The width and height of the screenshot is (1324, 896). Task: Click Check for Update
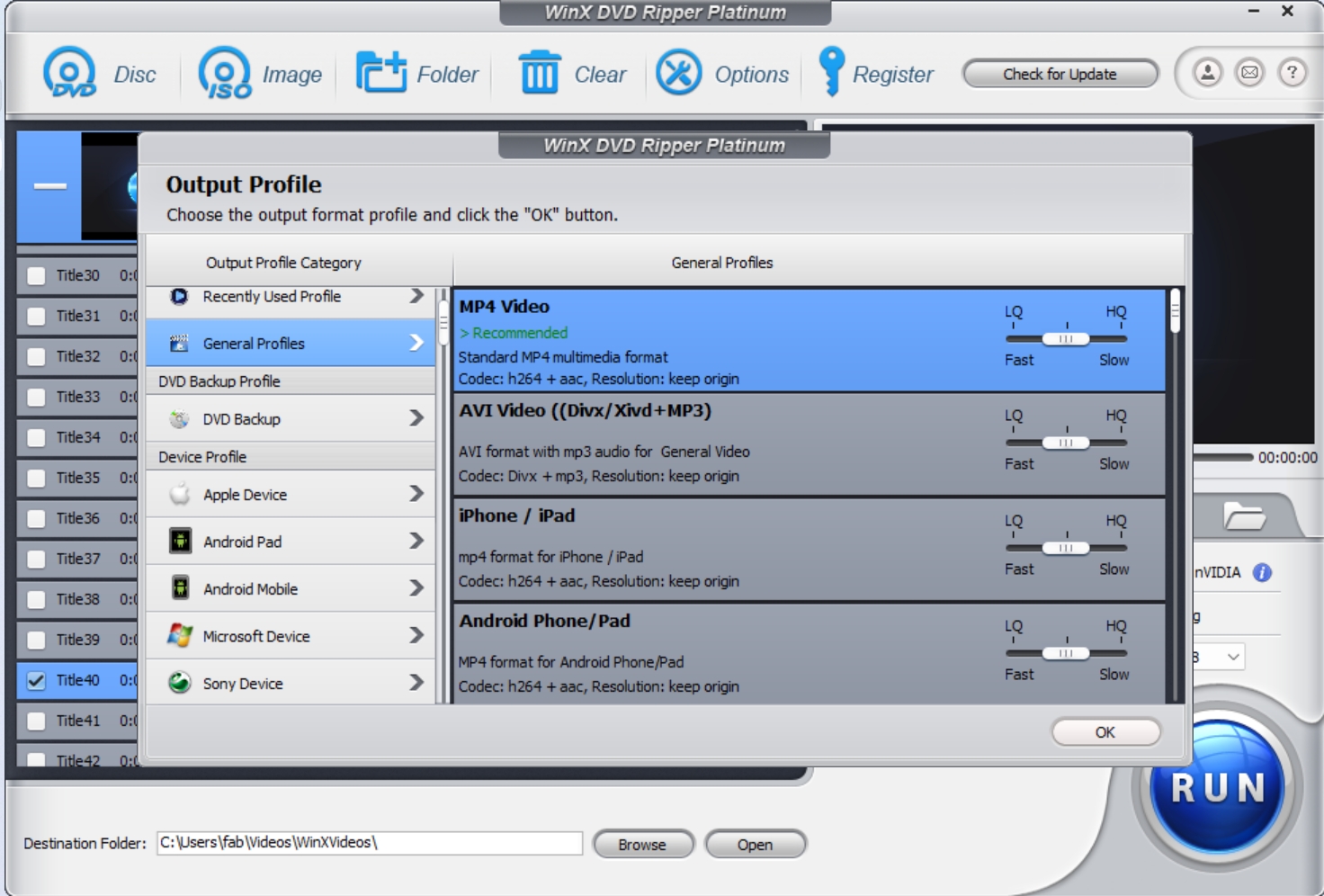pos(1059,74)
